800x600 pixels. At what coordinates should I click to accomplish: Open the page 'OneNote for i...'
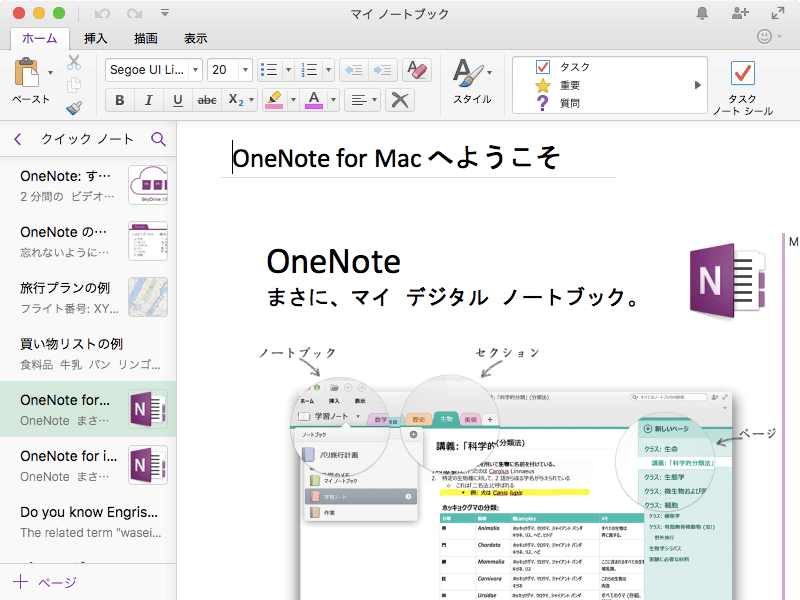(88, 465)
